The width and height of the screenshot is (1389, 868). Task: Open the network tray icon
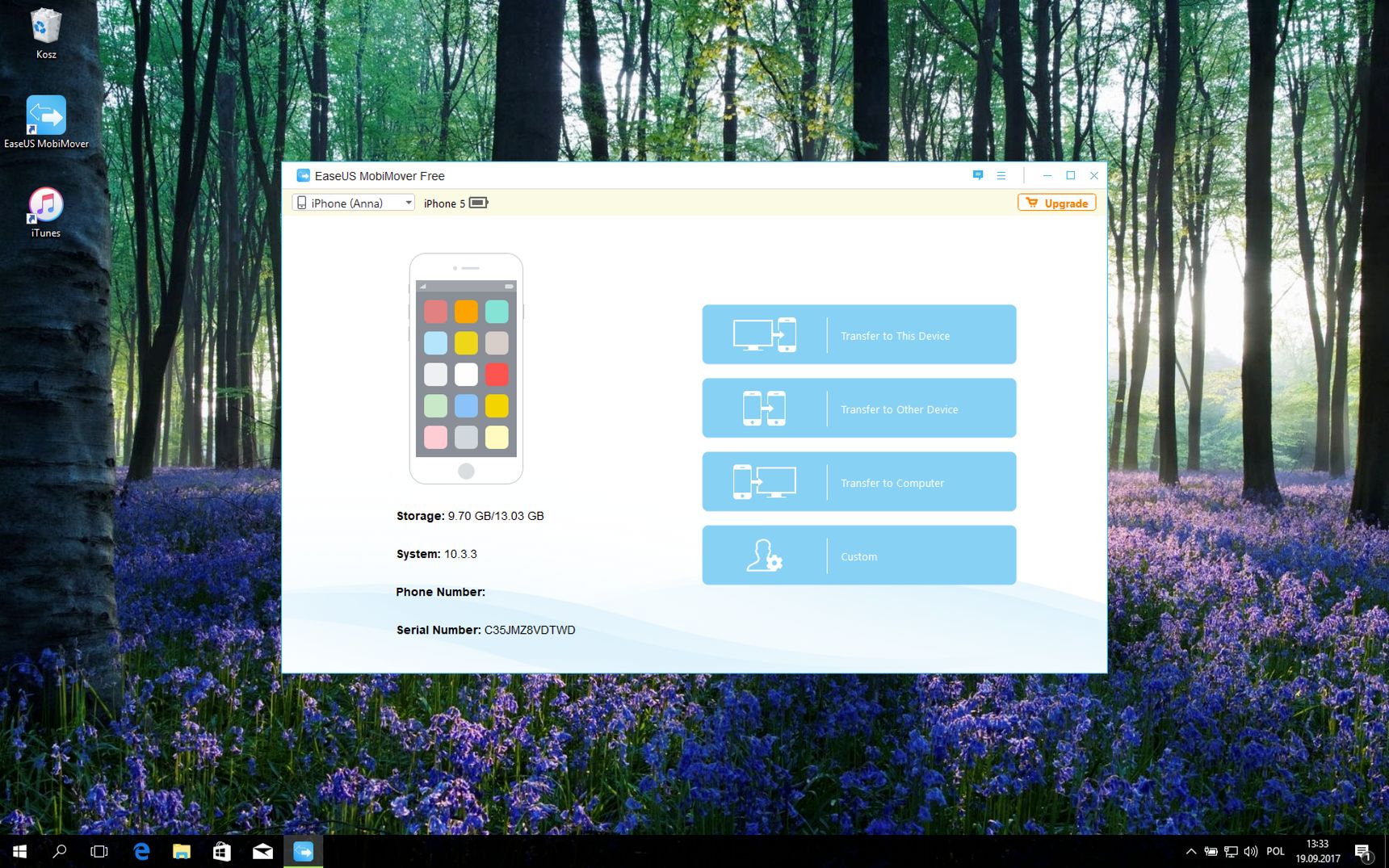1231,851
